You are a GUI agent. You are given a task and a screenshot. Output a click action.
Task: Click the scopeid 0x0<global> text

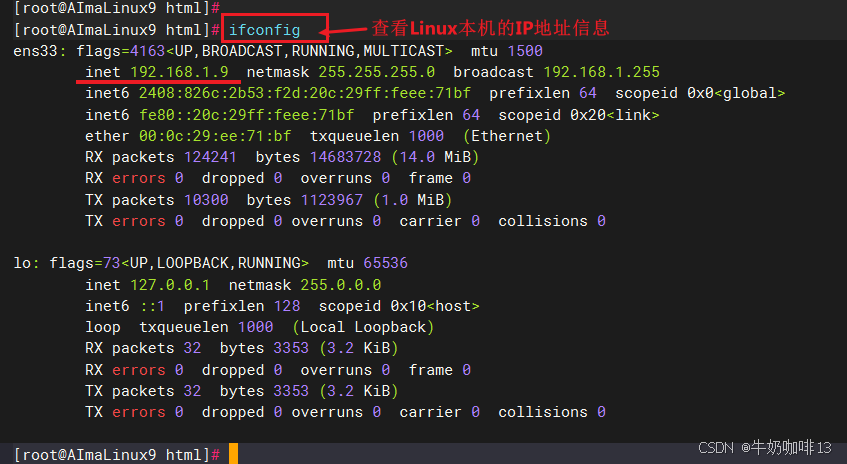click(x=700, y=93)
